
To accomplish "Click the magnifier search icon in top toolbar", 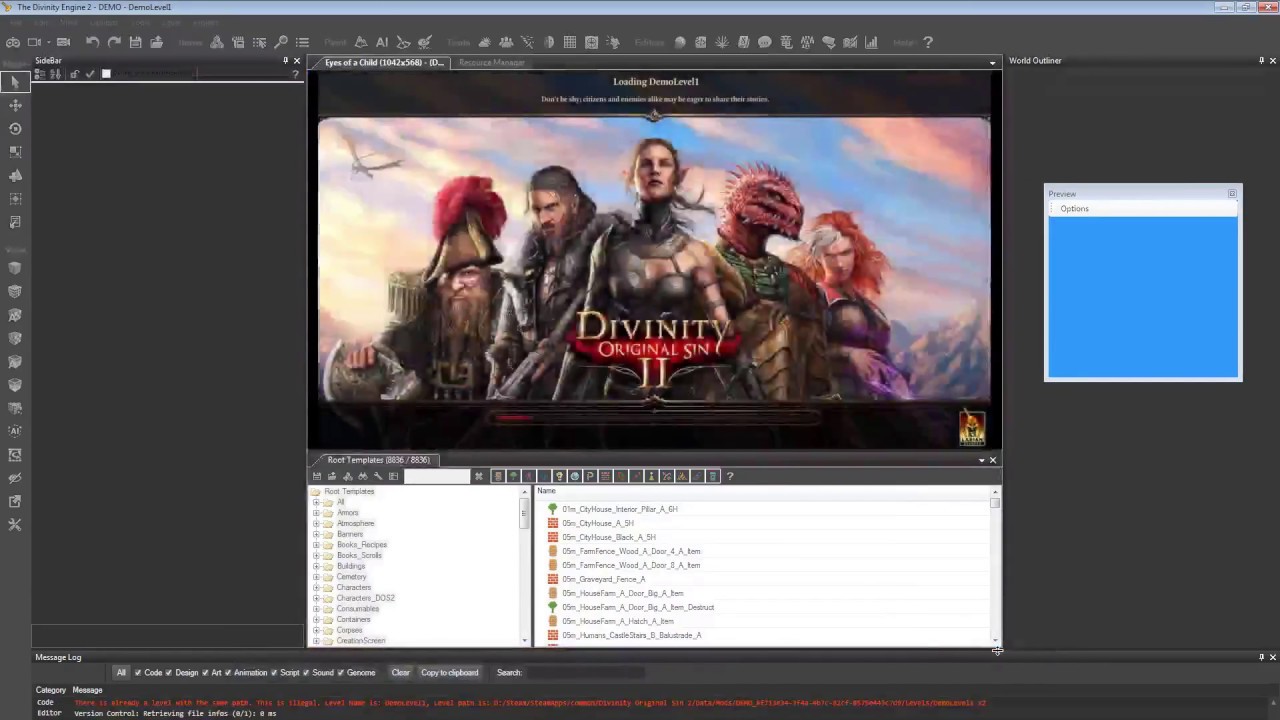I will point(281,42).
